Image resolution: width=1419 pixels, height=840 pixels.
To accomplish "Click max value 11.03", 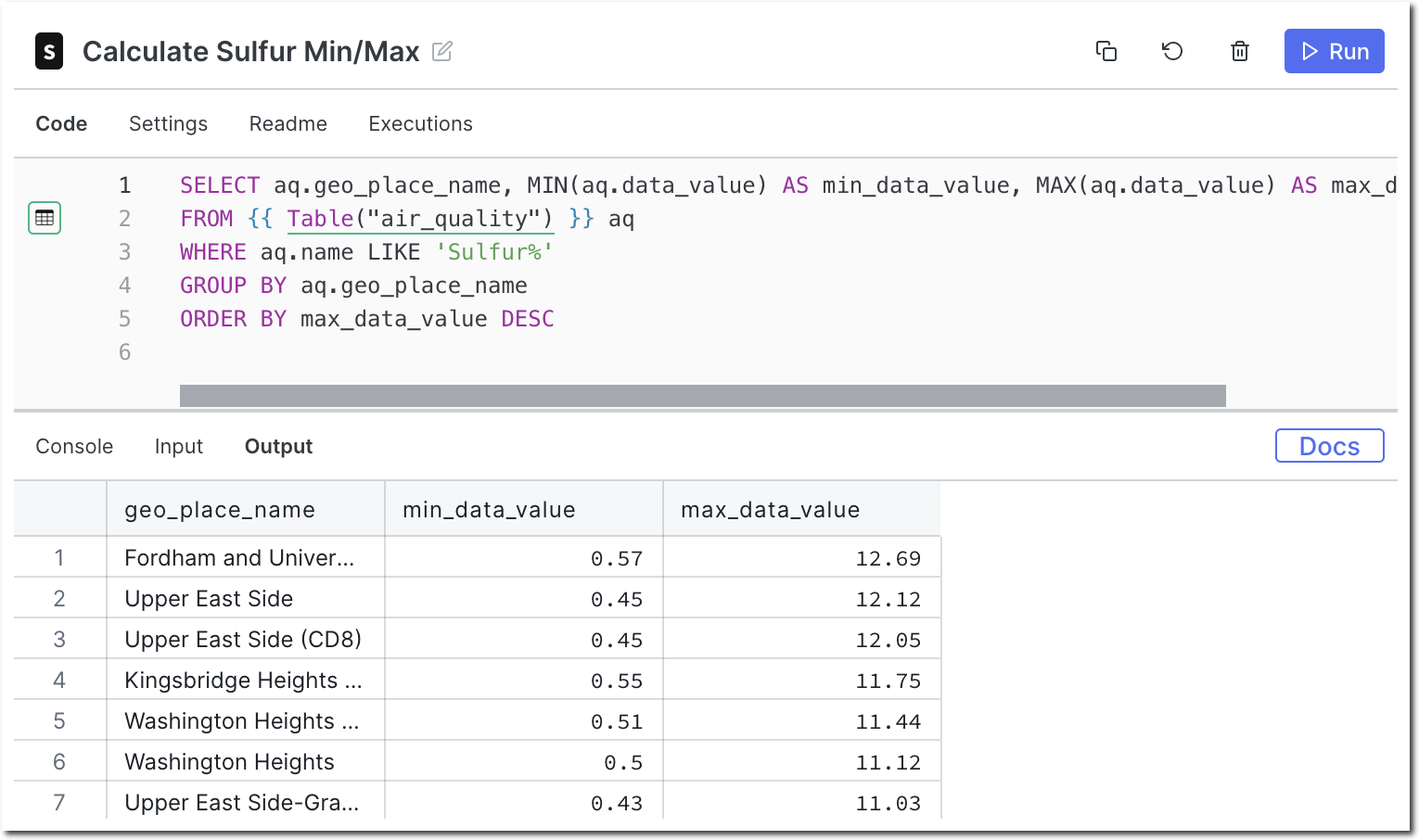I will [x=888, y=803].
